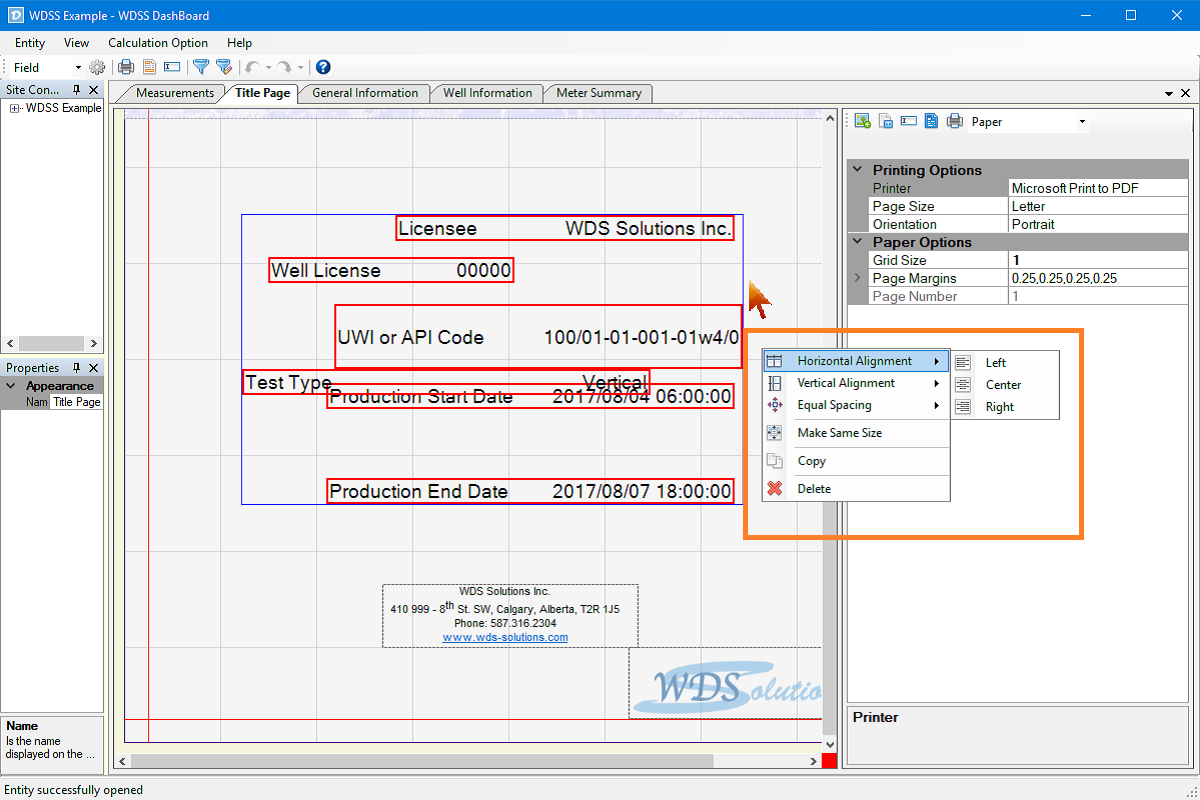Expand the Page Margins property
Viewport: 1200px width, 800px height.
coord(857,278)
